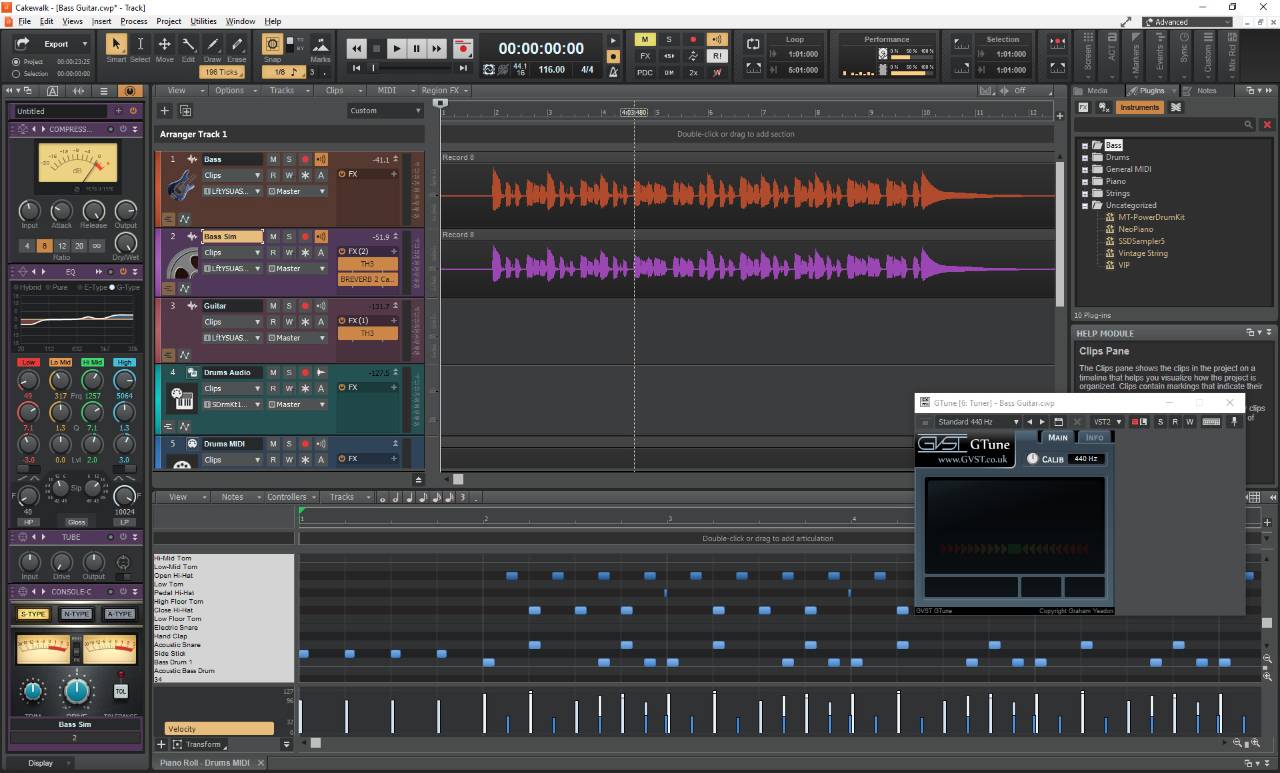The width and height of the screenshot is (1280, 773).
Task: Select the Vintage String instrument
Action: click(1143, 253)
